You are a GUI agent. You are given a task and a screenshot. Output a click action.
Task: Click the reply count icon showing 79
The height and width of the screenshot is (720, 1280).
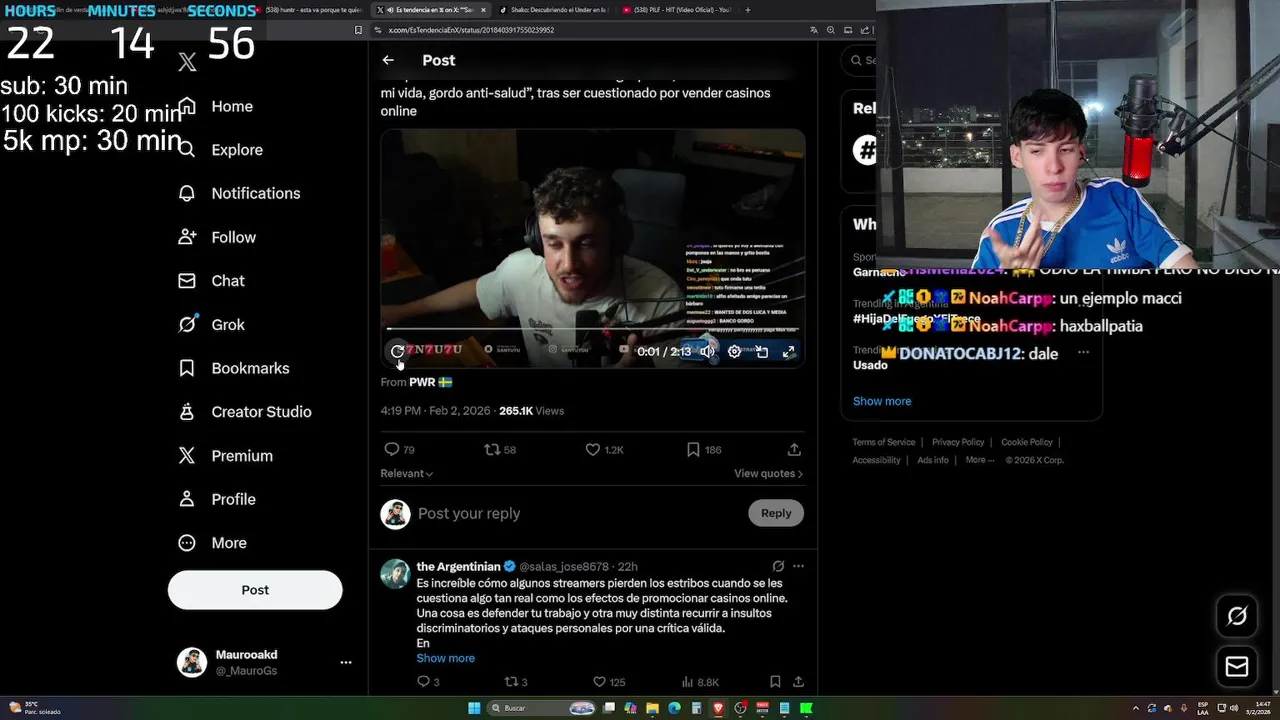pos(392,449)
